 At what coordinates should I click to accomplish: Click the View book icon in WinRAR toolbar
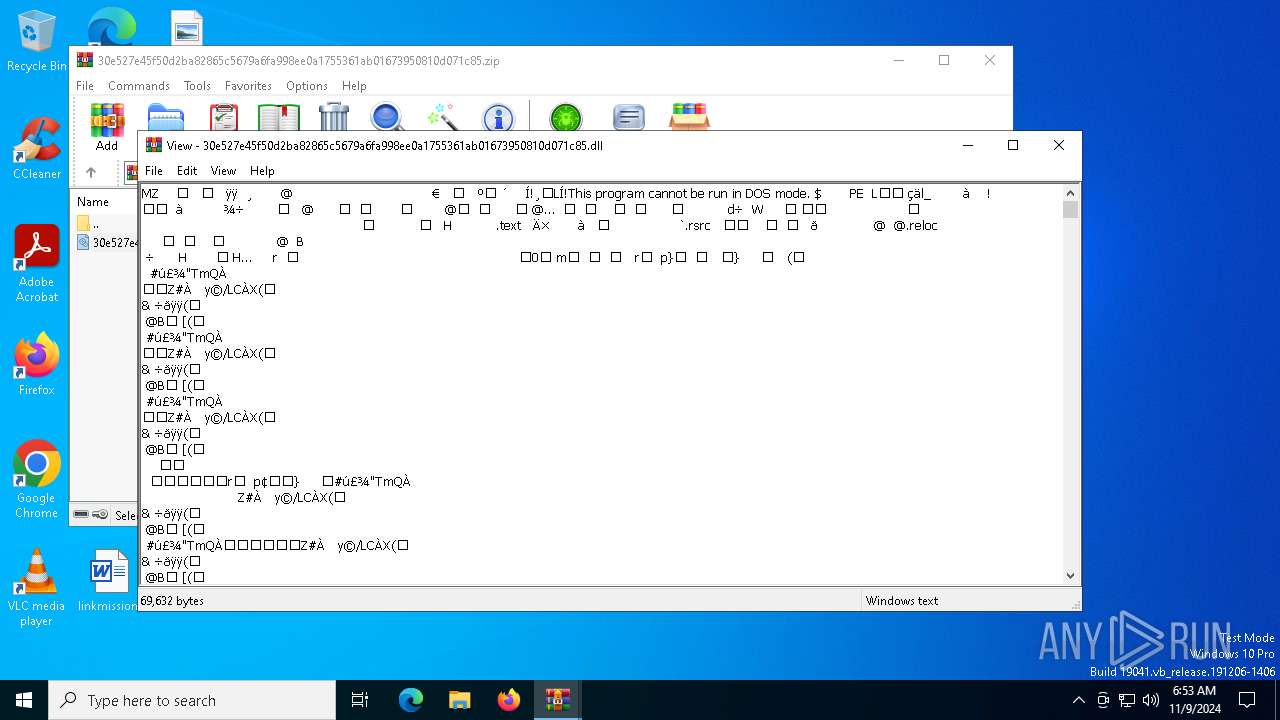[x=279, y=118]
